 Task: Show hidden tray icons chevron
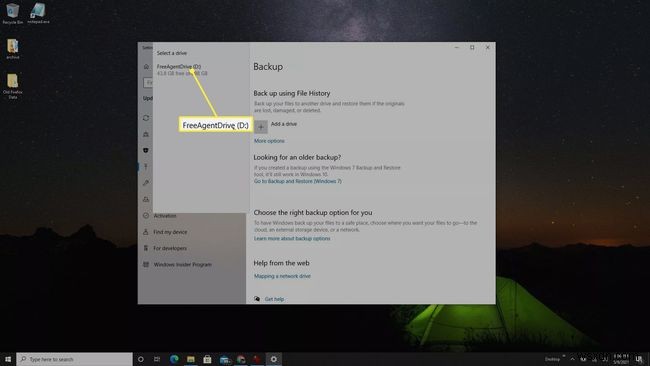pyautogui.click(x=572, y=359)
